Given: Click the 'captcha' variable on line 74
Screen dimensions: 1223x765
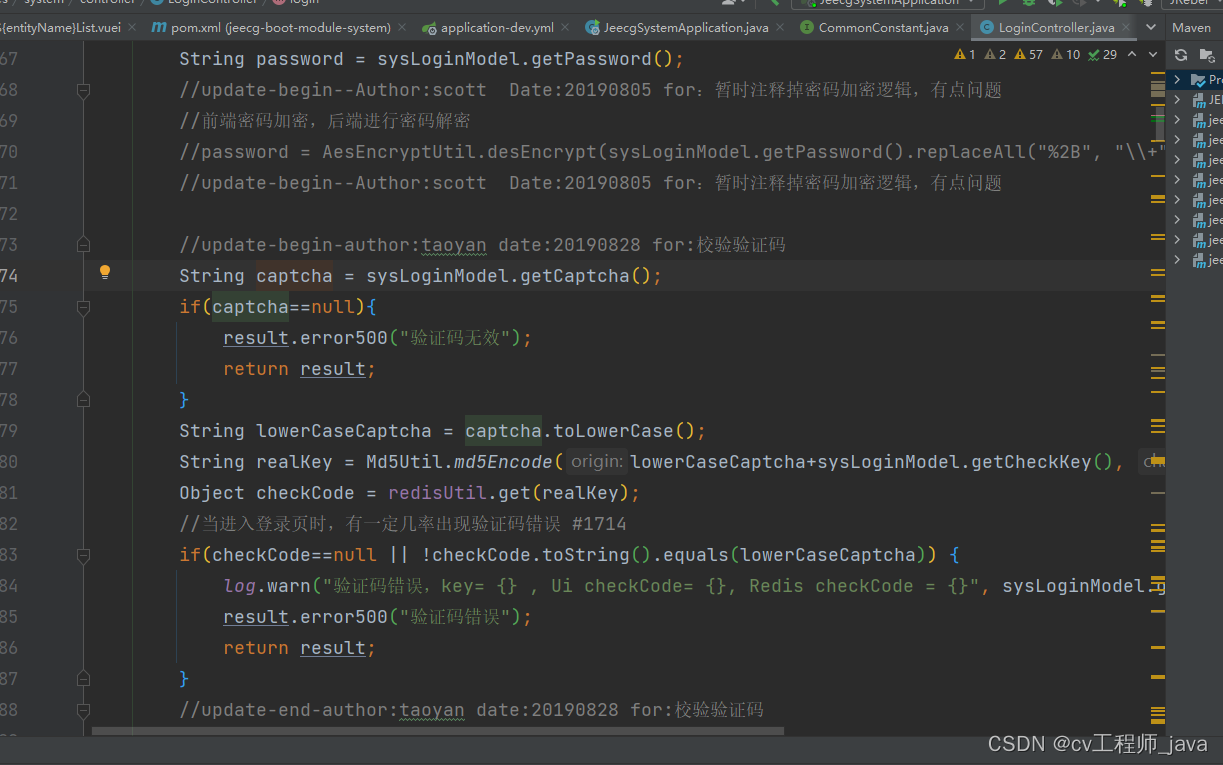Looking at the screenshot, I should click(x=294, y=276).
